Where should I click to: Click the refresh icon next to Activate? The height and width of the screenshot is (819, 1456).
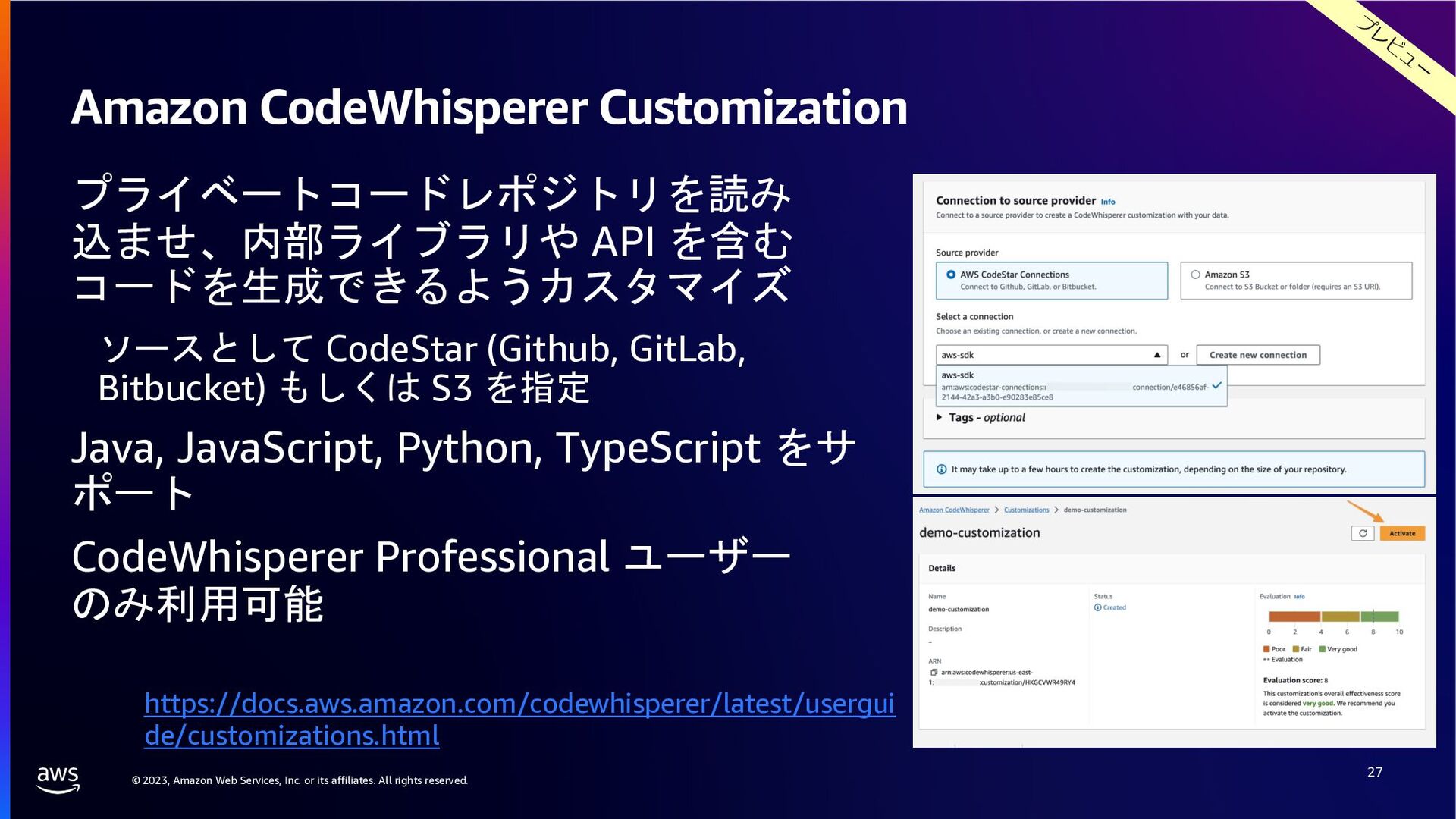click(x=1363, y=533)
